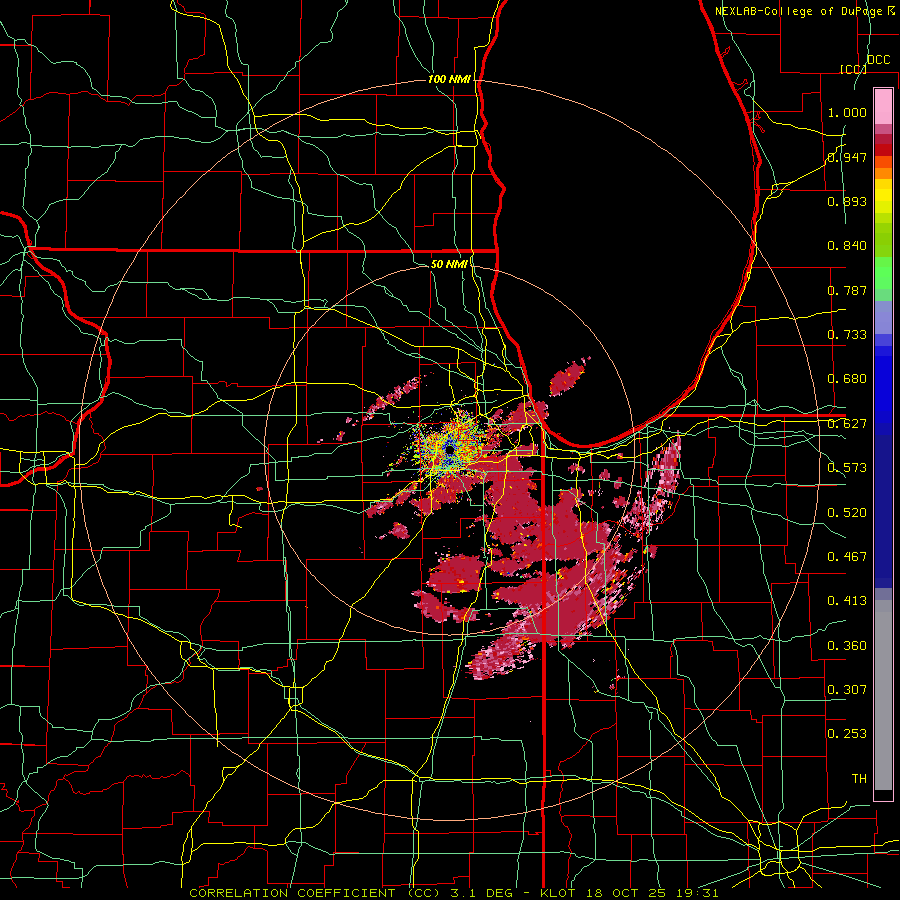The height and width of the screenshot is (900, 900).
Task: Click the [CC] units label above legend
Action: click(x=853, y=69)
